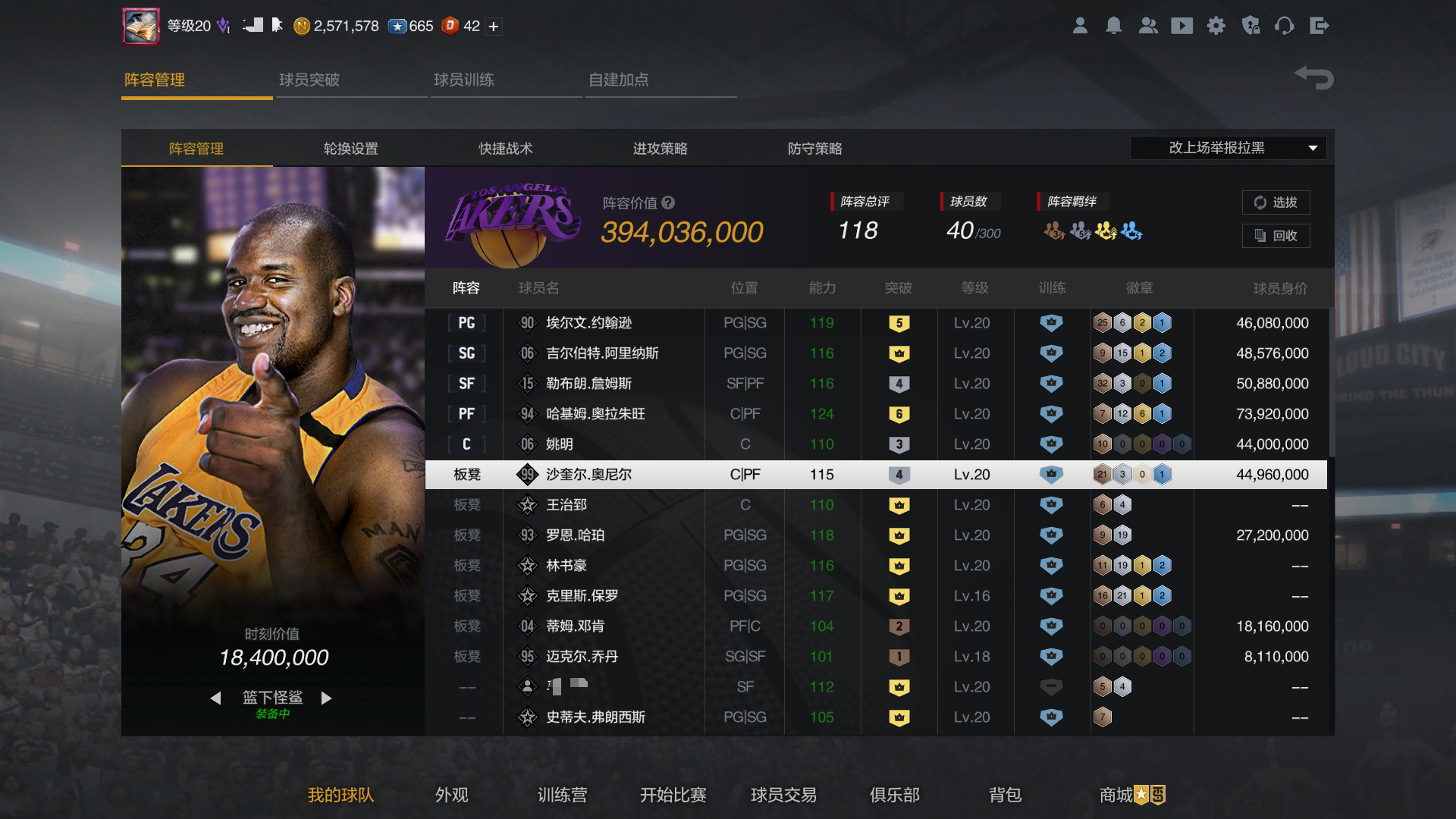The width and height of the screenshot is (1456, 819).
Task: Open the video playback icon
Action: [1181, 26]
